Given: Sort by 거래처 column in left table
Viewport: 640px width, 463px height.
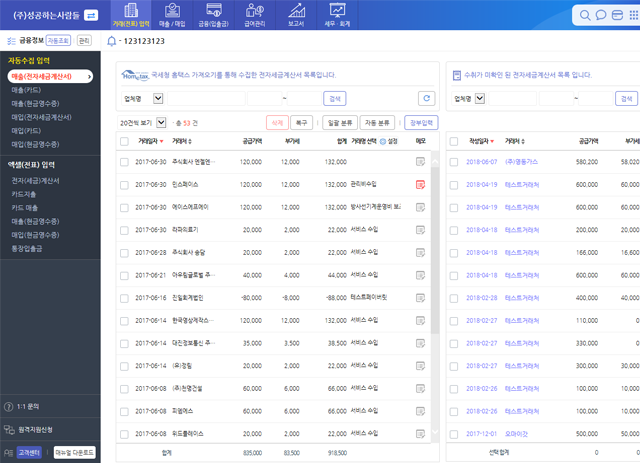Looking at the screenshot, I should point(182,141).
